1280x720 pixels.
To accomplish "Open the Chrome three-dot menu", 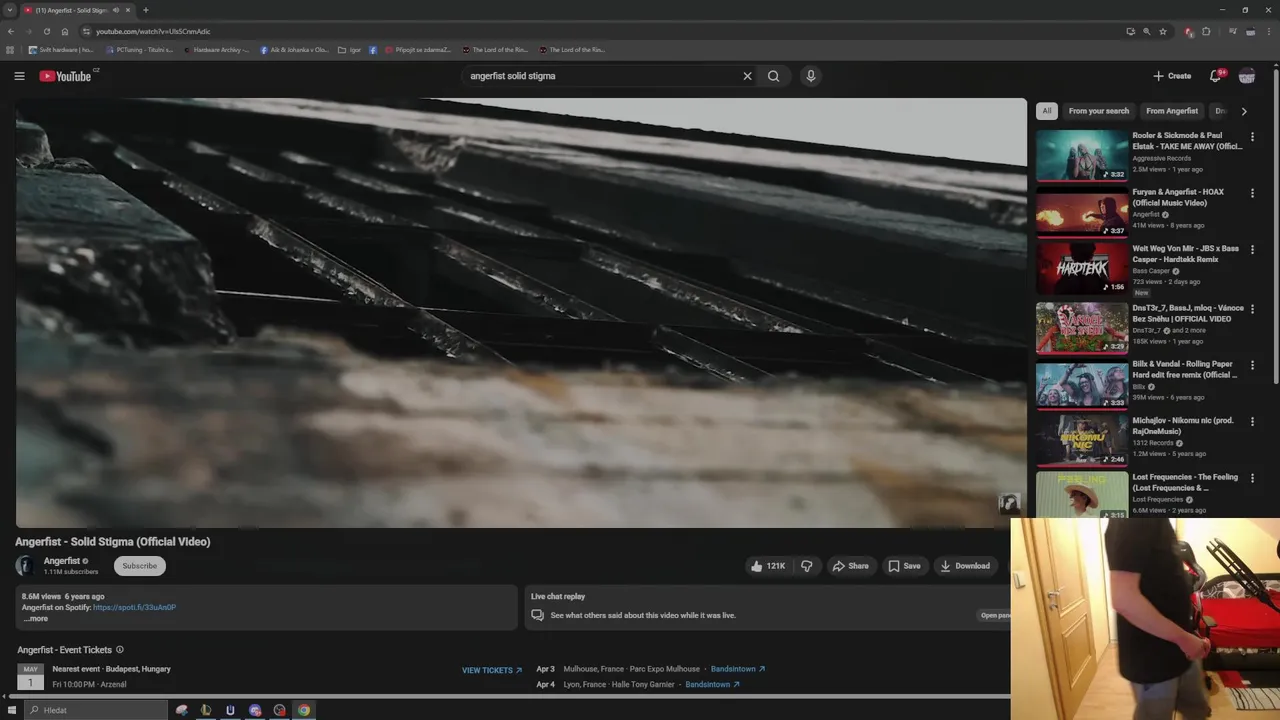I will pos(1268,31).
